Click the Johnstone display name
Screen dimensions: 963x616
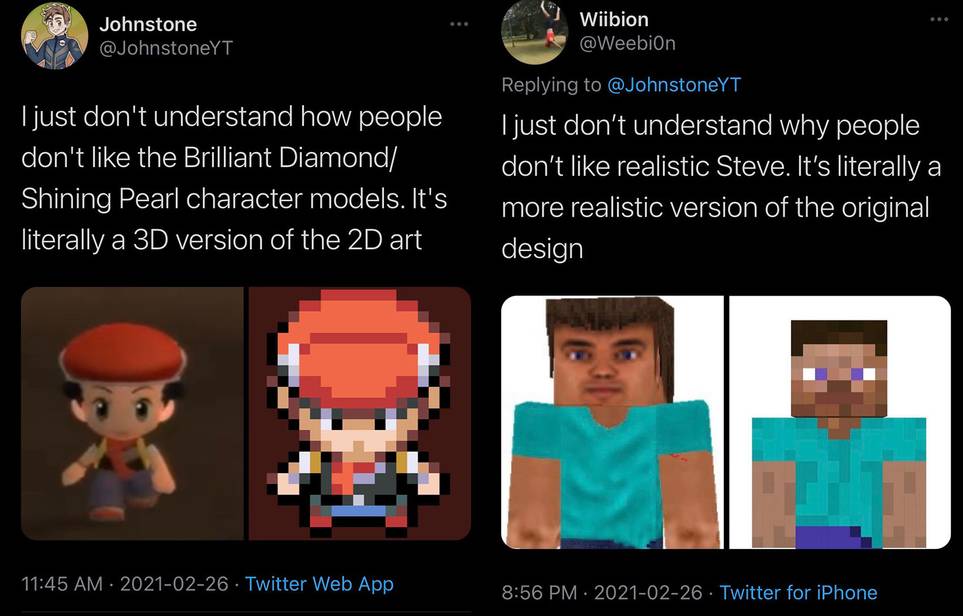point(149,24)
